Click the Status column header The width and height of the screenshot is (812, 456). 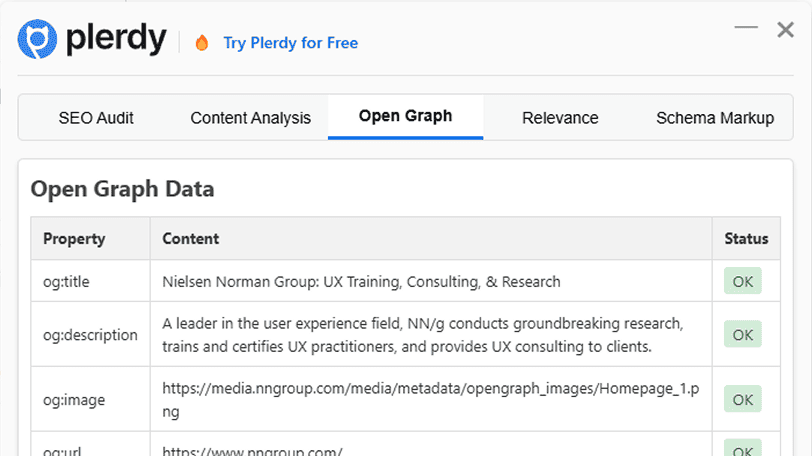point(746,239)
